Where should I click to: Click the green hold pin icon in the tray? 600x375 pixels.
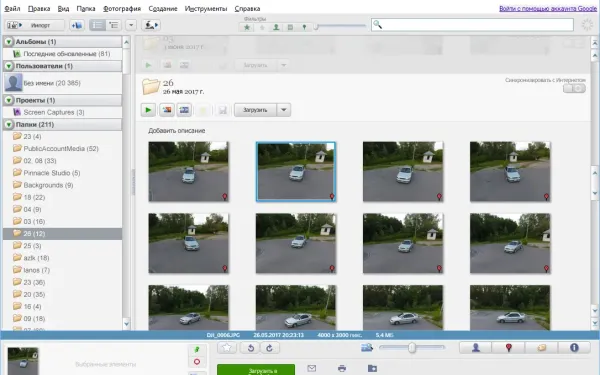[x=197, y=350]
